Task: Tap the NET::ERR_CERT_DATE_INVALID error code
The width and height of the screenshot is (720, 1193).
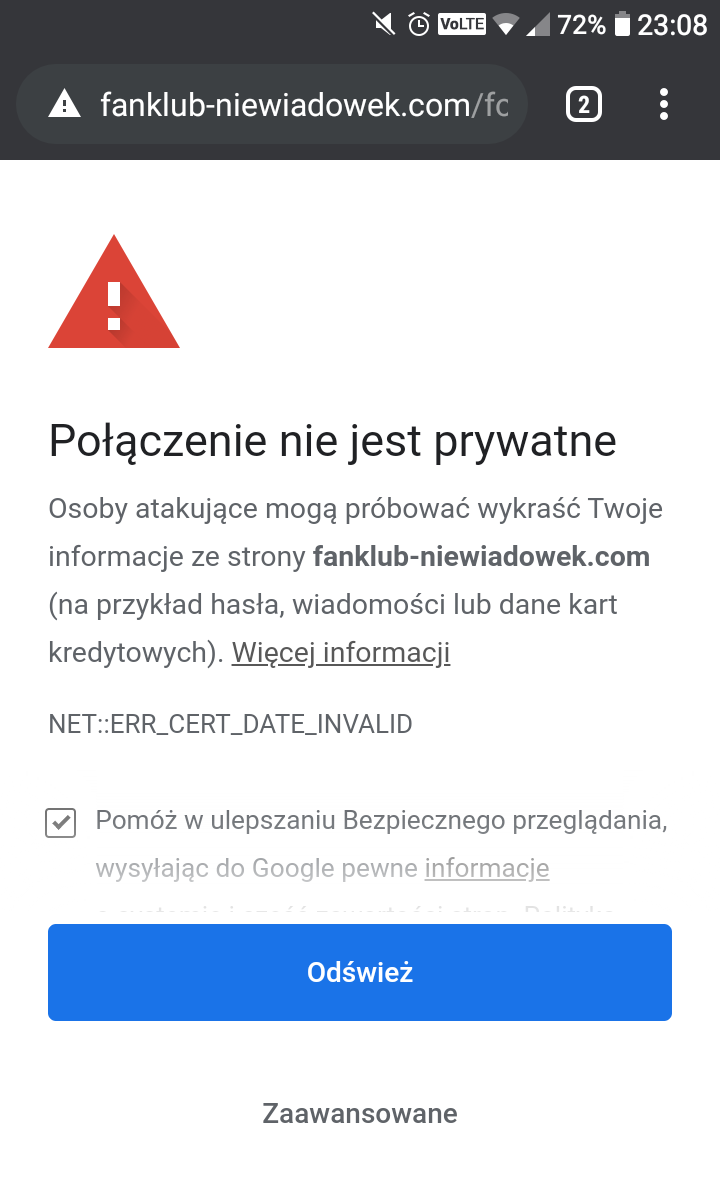Action: pyautogui.click(x=230, y=724)
